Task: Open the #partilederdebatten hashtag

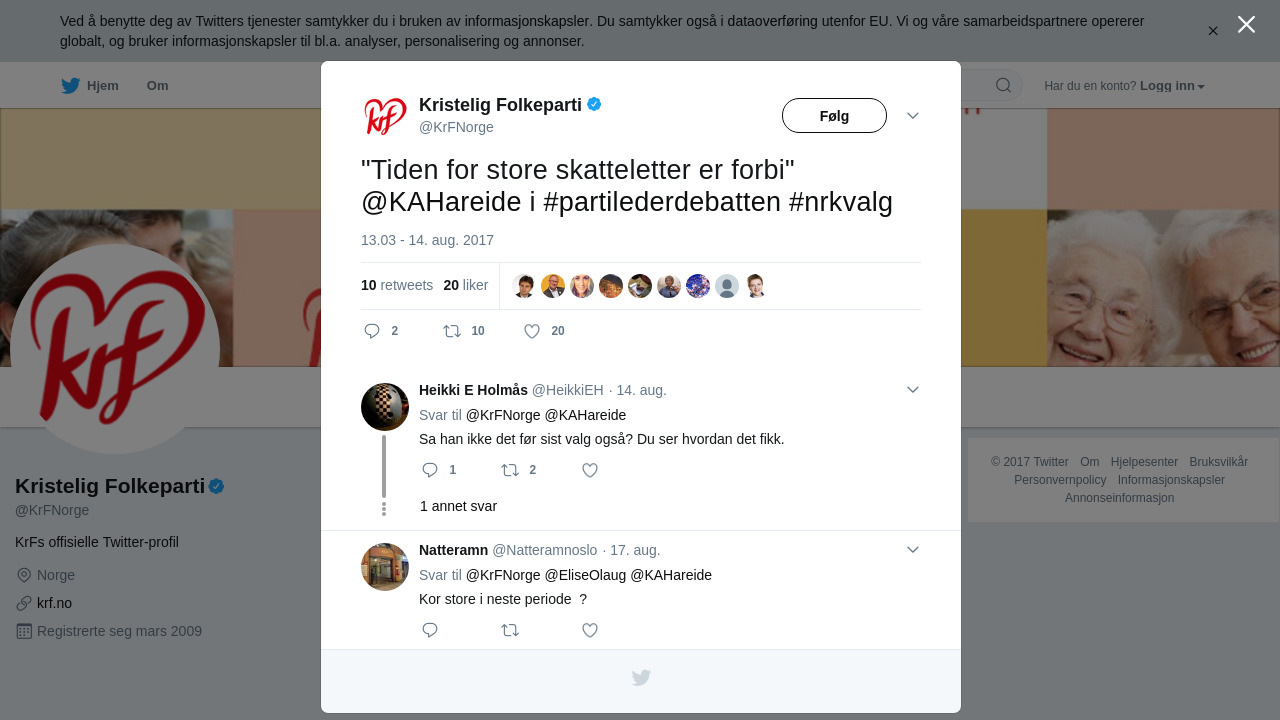Action: [663, 202]
